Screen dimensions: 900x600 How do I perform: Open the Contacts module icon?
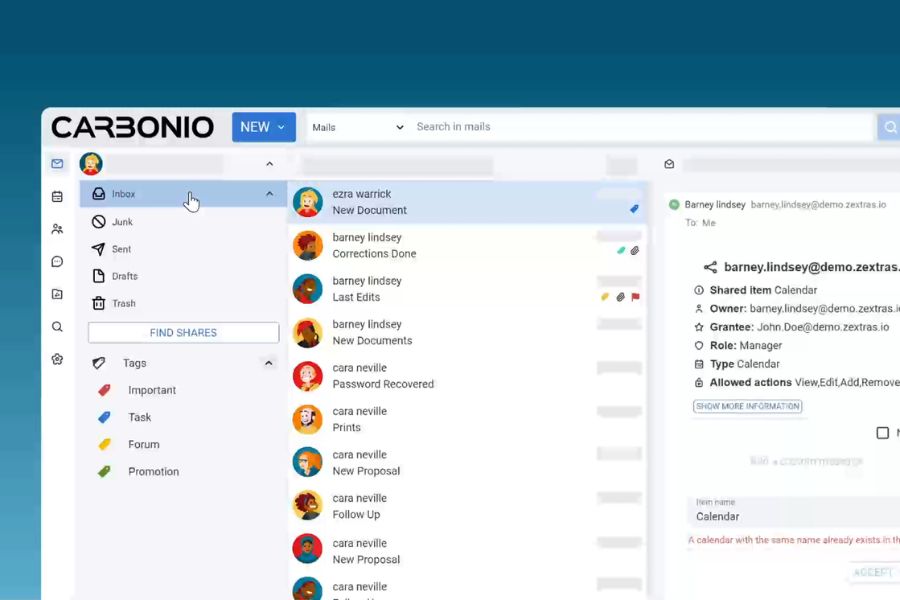(57, 229)
